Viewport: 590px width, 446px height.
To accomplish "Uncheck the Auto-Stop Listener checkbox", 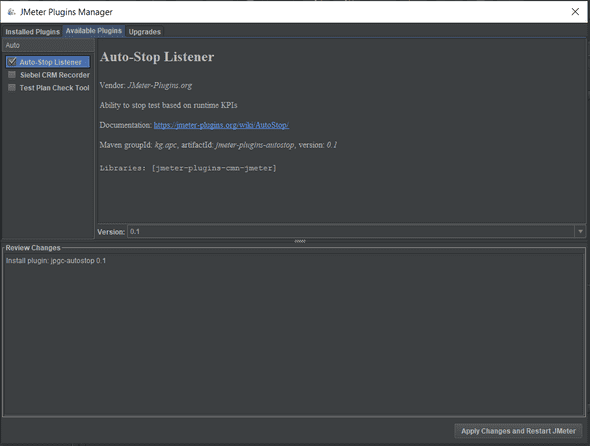I will pos(12,61).
